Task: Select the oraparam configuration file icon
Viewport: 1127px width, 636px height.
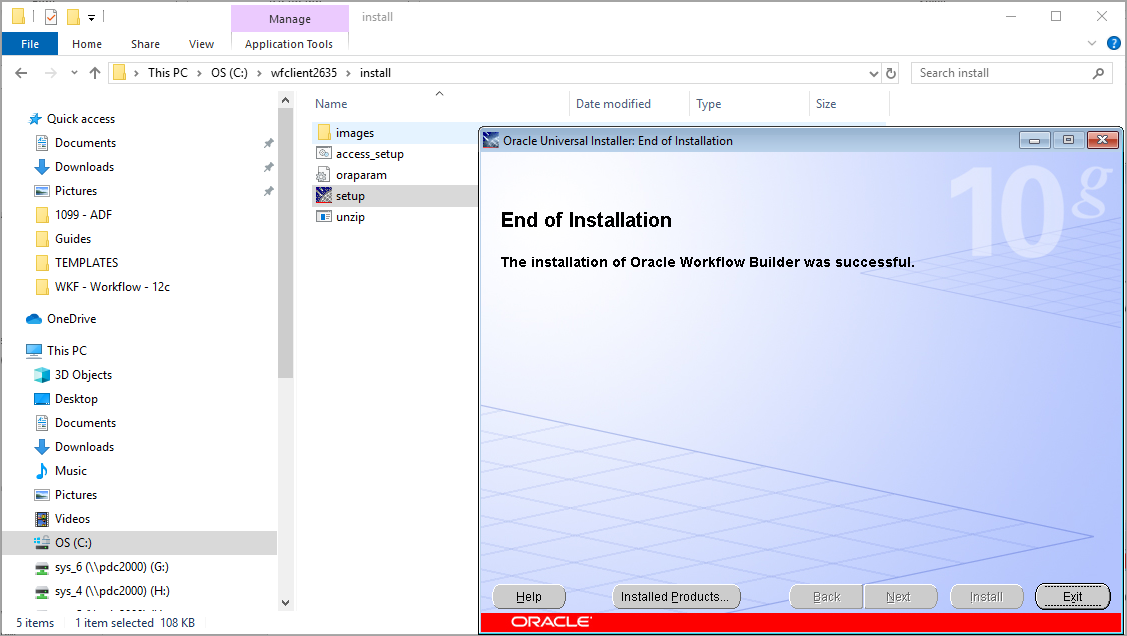Action: point(323,175)
